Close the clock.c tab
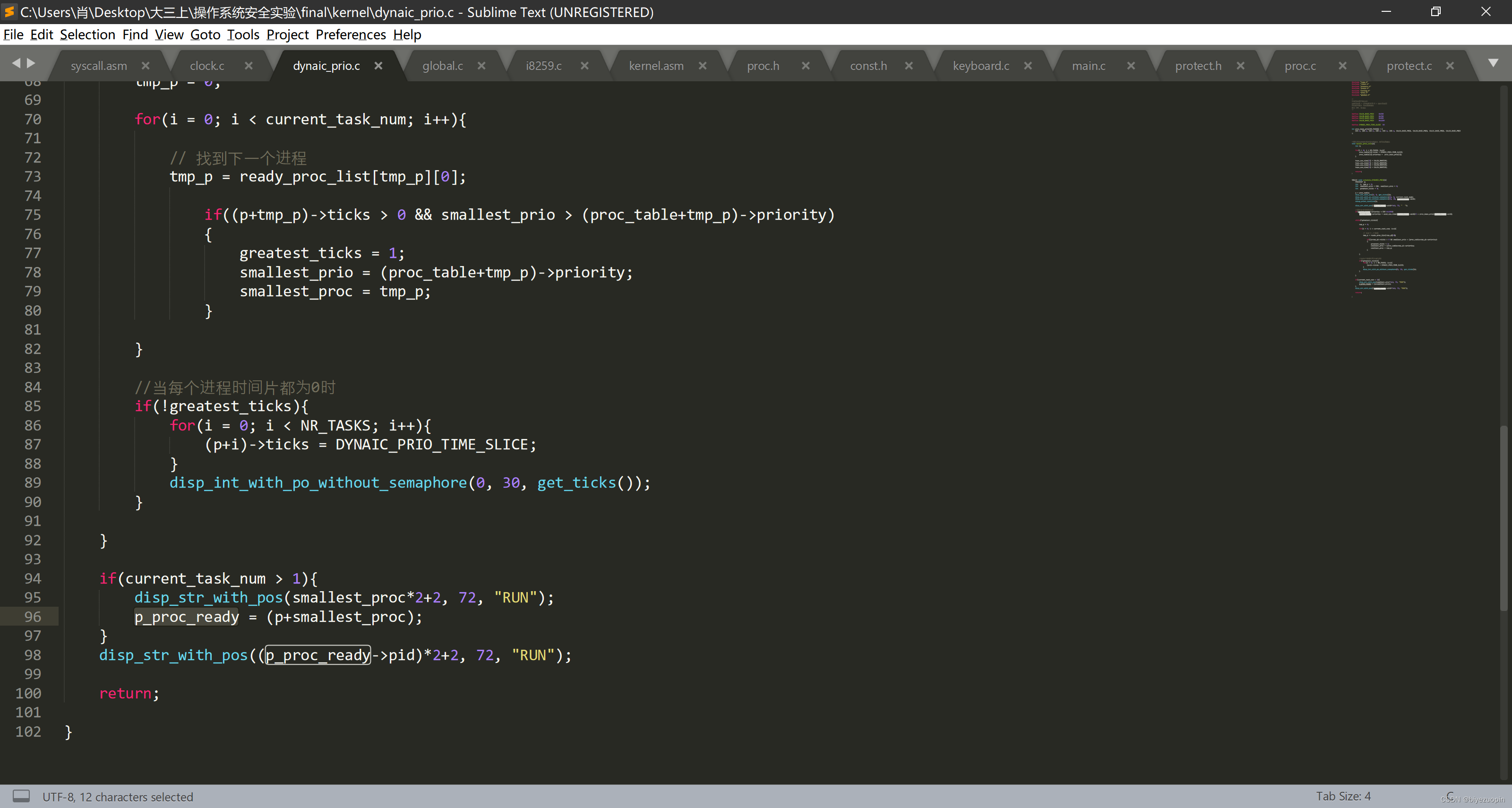This screenshot has width=1512, height=808. [x=249, y=66]
